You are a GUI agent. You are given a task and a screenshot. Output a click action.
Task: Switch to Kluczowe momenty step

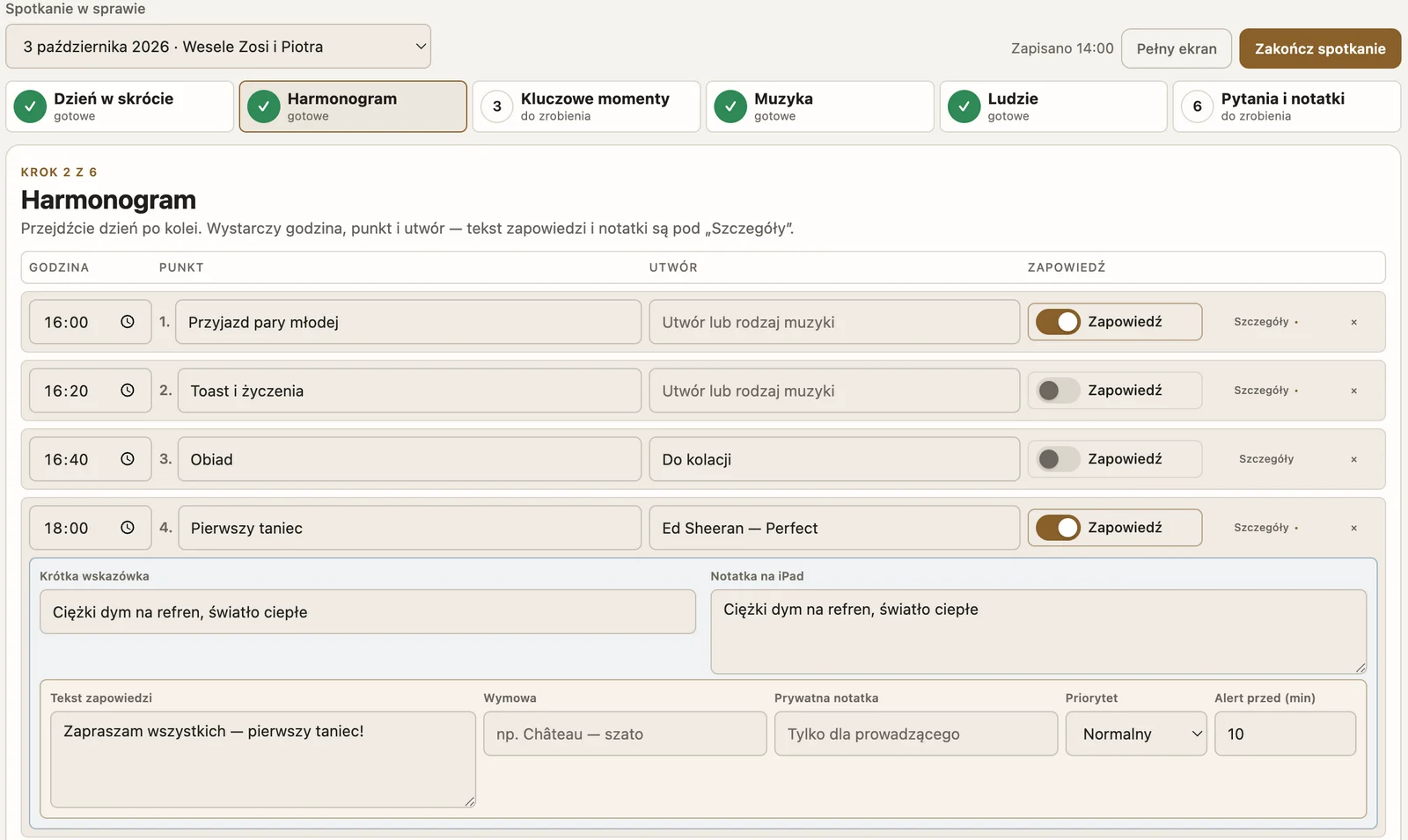click(x=587, y=106)
